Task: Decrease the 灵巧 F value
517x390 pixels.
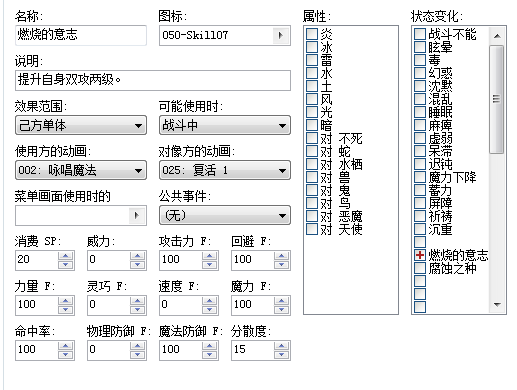Action: 138,309
